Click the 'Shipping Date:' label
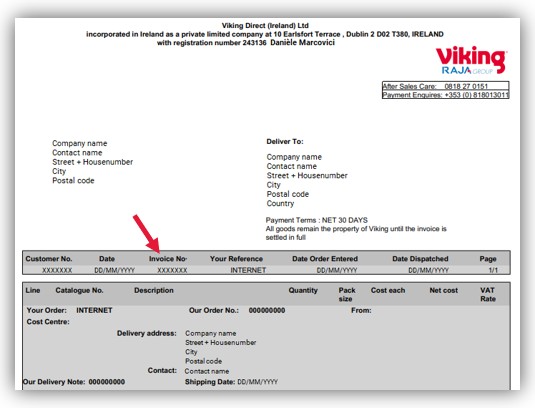 point(210,382)
